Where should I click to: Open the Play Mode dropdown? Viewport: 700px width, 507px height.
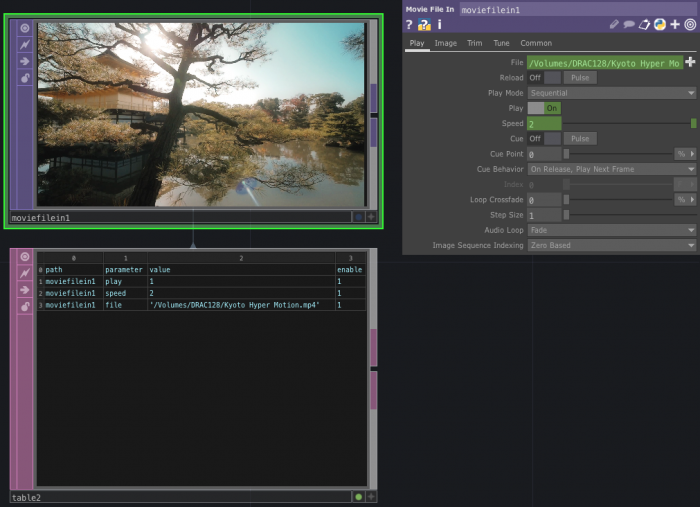[611, 93]
